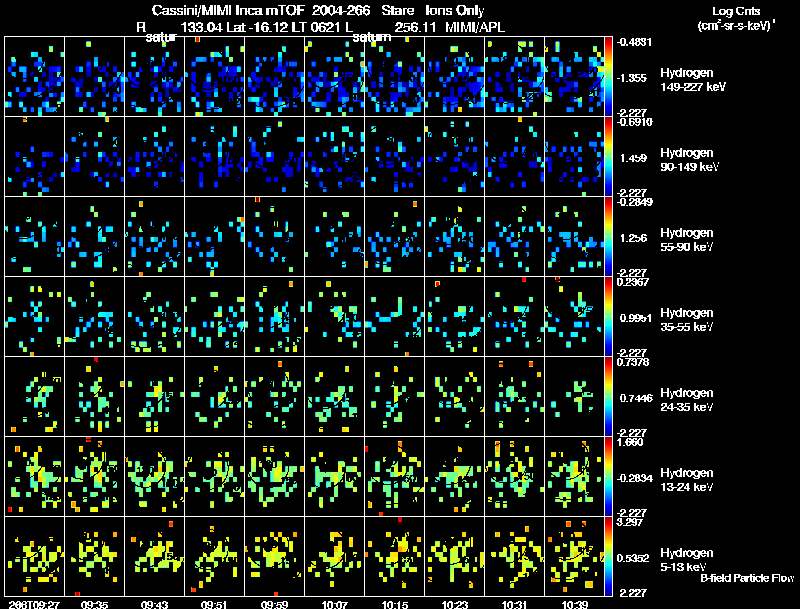Select the 90-149 keV panel at 09:35

[94, 157]
